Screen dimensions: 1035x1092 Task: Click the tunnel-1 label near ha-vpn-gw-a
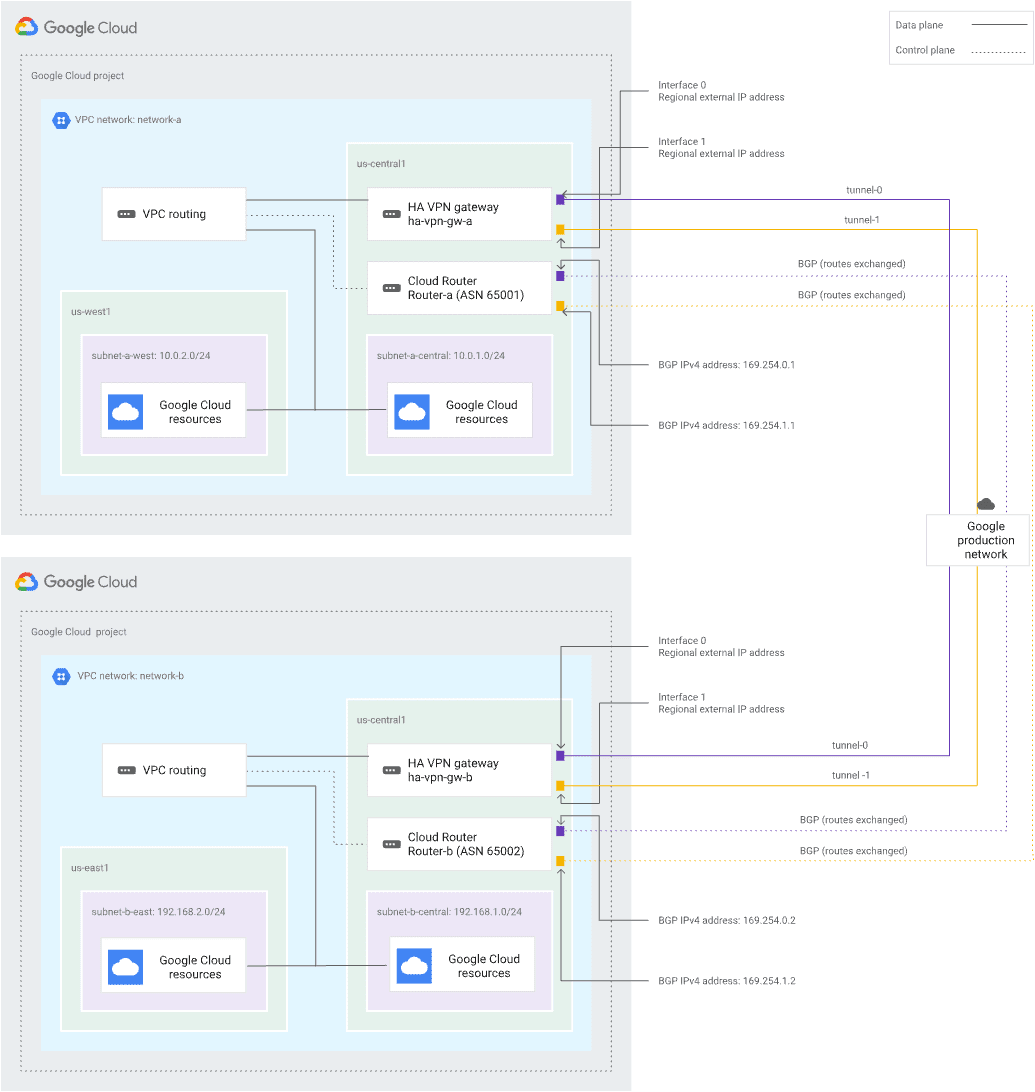[x=862, y=219]
